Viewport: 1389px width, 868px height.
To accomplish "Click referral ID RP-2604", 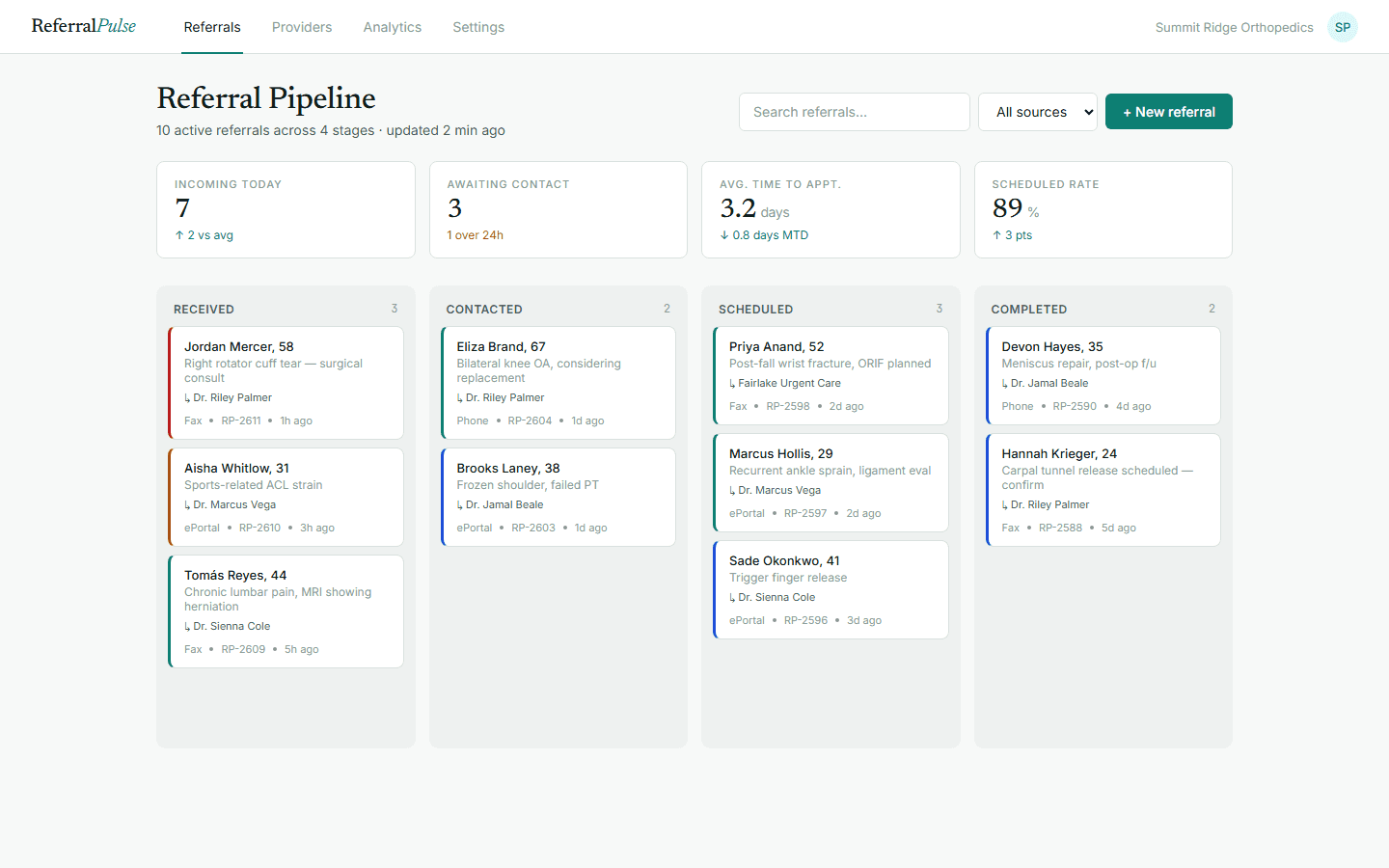I will coord(531,420).
